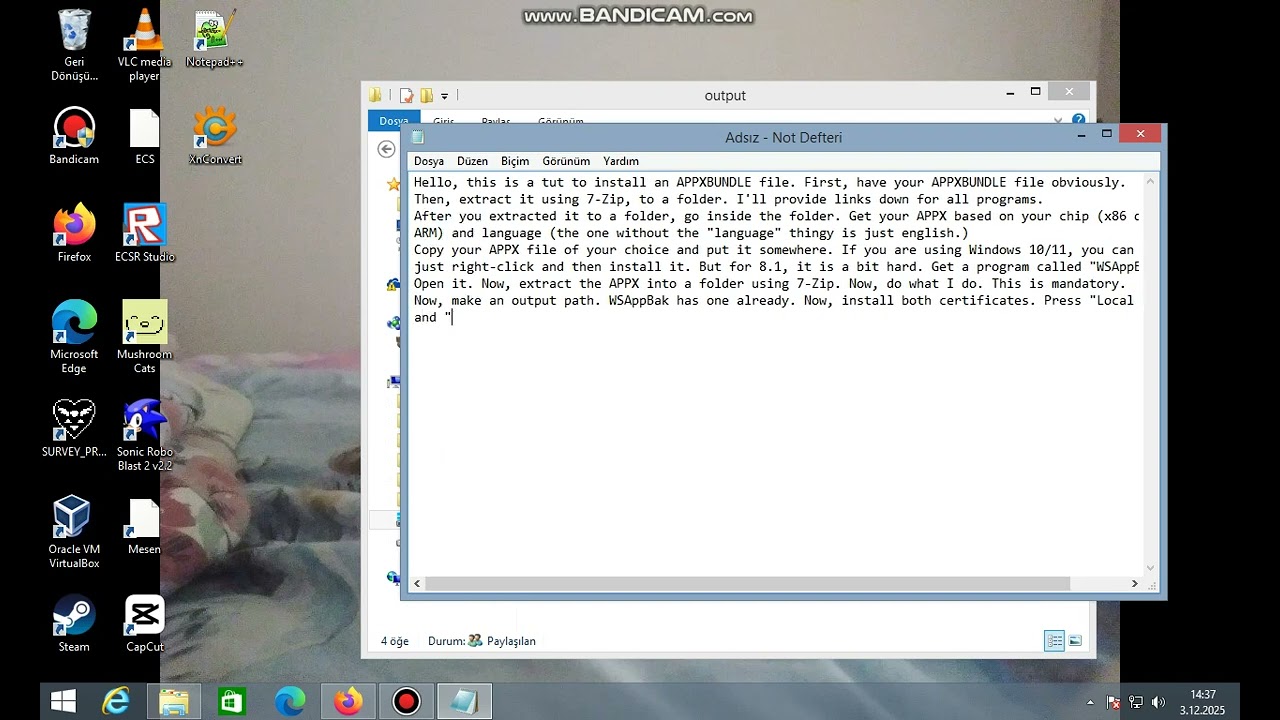Click Explorer status text "4 öğe"
This screenshot has width=1280, height=720.
(x=394, y=641)
